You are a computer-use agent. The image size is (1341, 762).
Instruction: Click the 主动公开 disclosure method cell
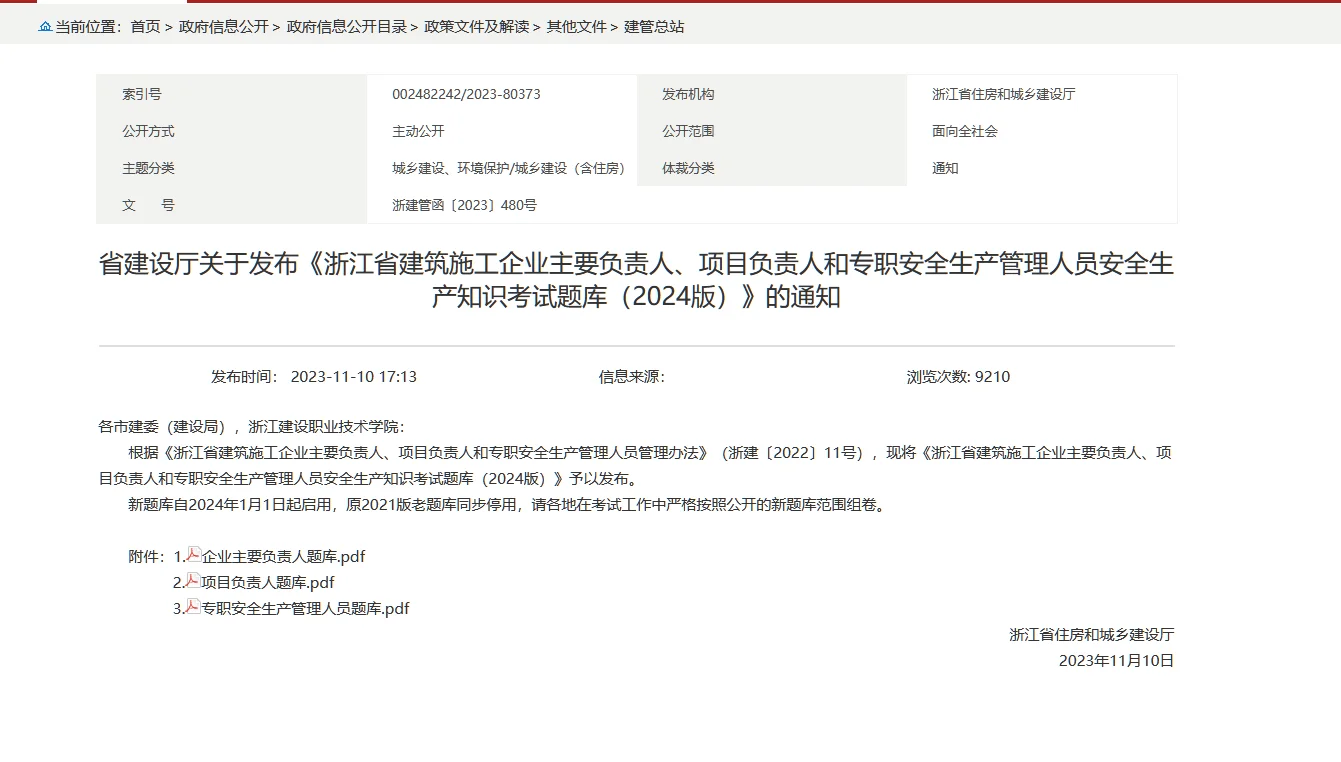[x=419, y=130]
